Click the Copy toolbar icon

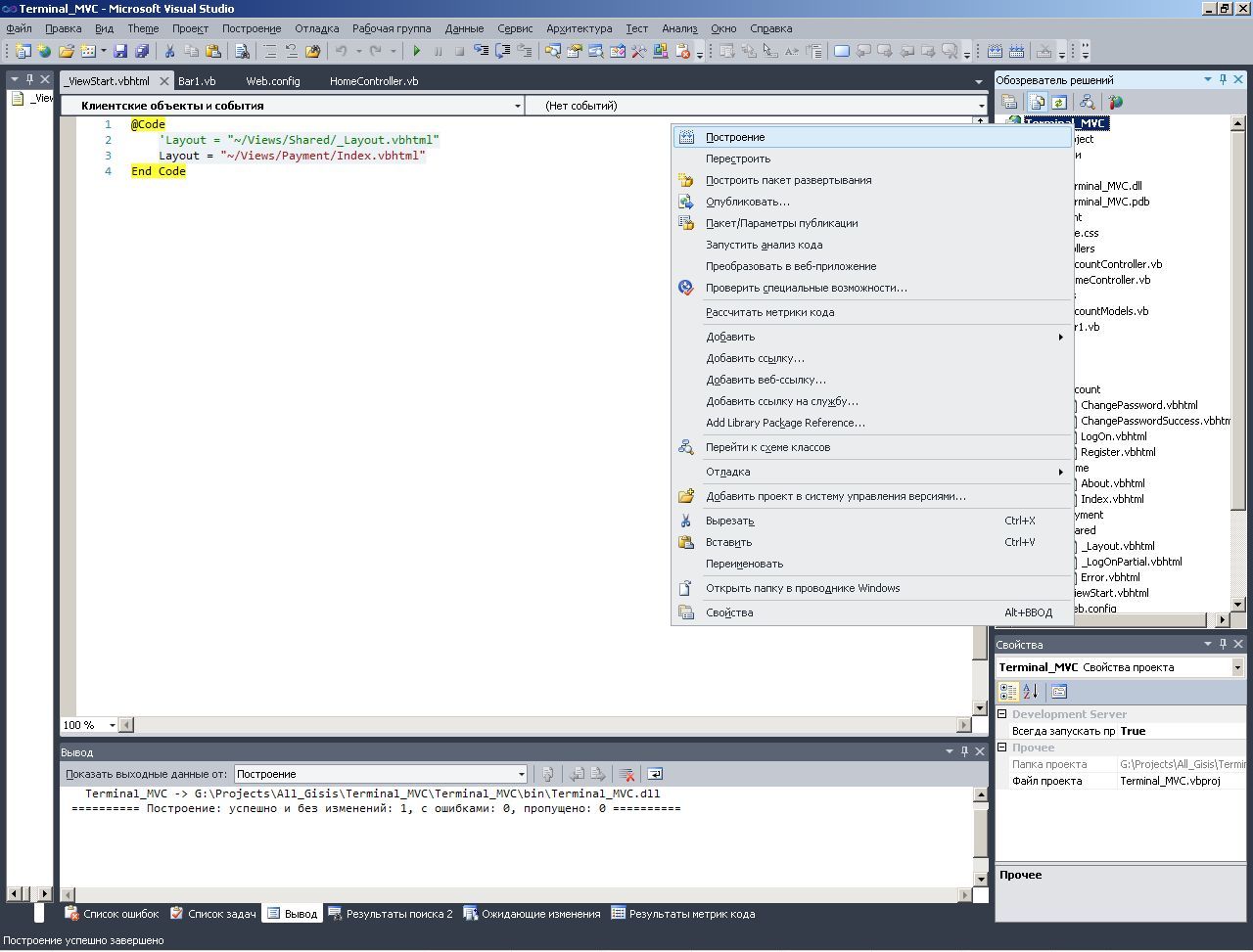191,51
